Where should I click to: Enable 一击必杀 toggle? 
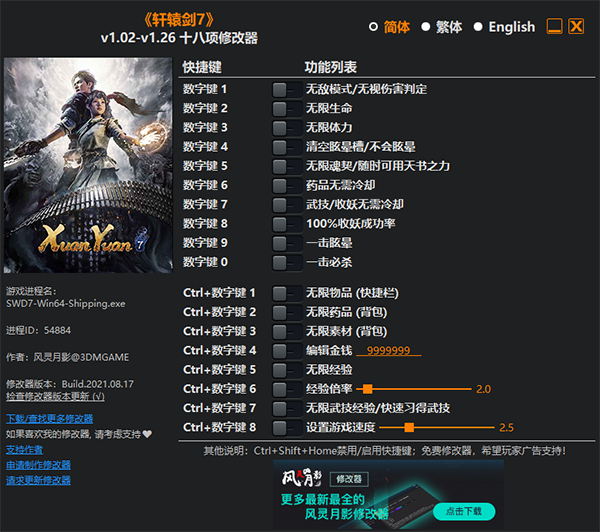pyautogui.click(x=286, y=262)
